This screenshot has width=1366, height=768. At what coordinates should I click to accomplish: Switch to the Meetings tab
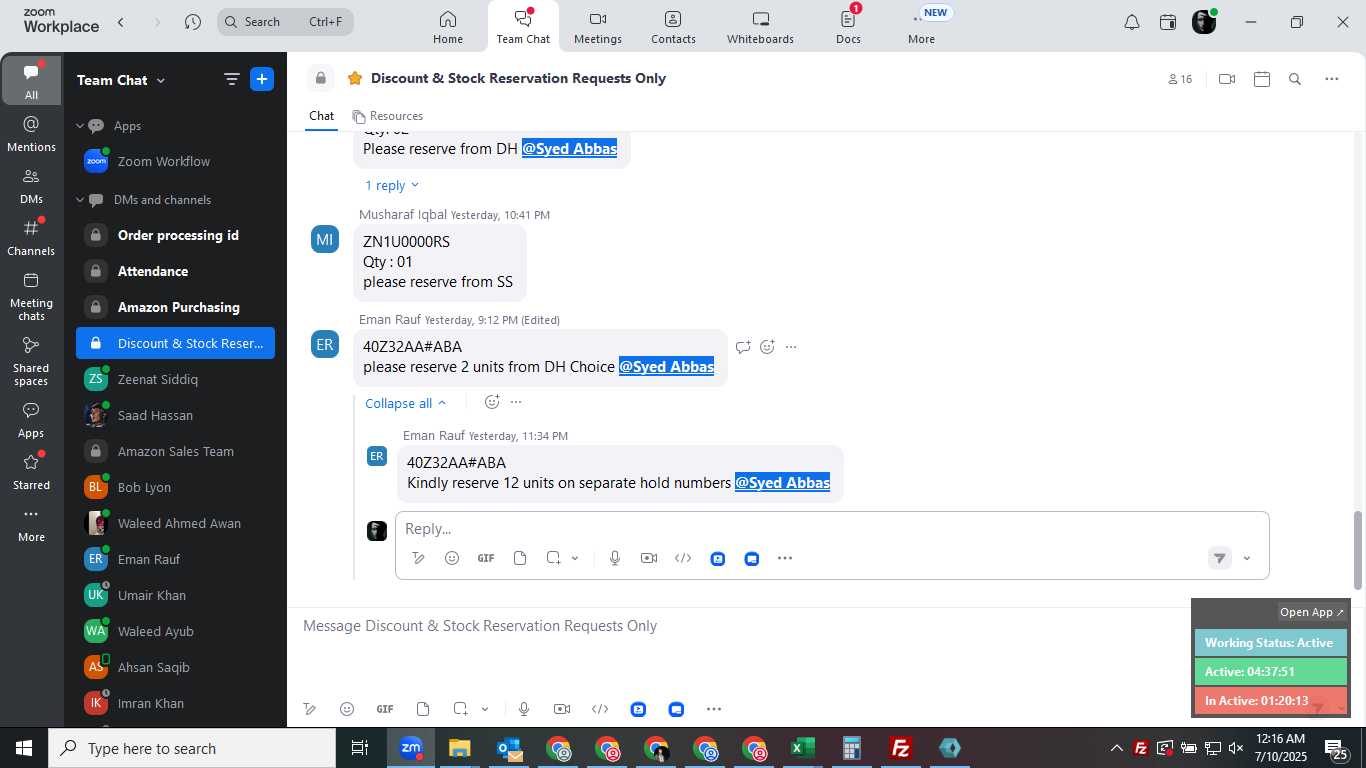[598, 27]
